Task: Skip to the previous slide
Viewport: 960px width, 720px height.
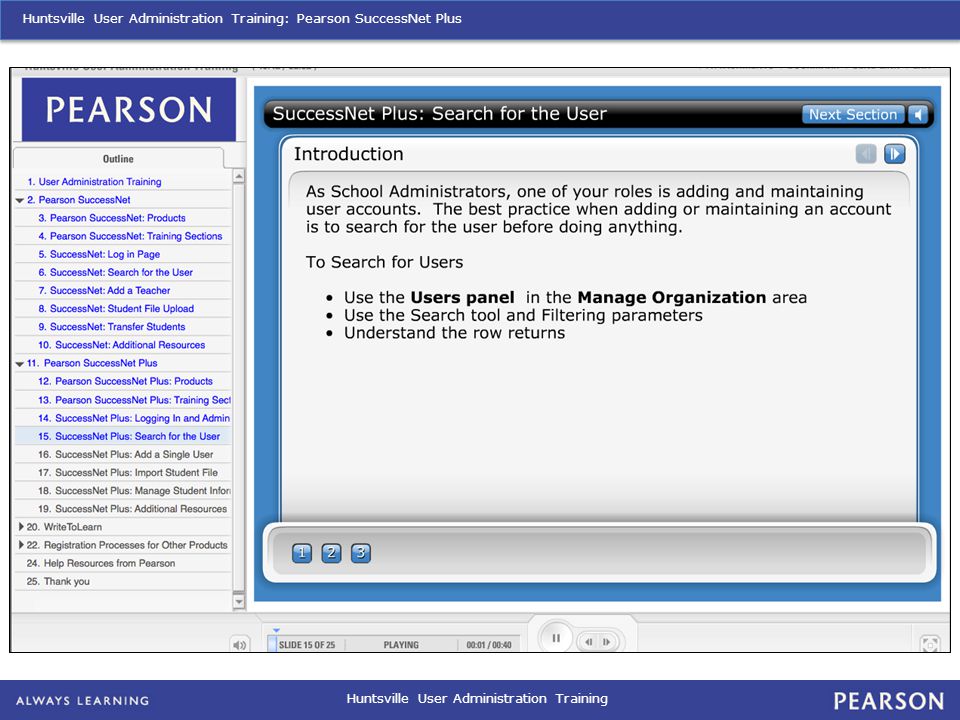Action: (589, 642)
